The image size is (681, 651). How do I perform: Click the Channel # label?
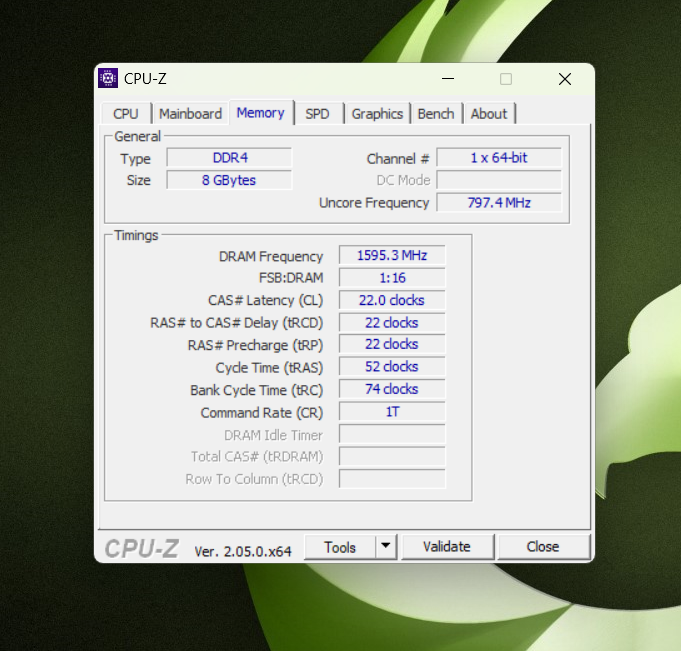(398, 159)
